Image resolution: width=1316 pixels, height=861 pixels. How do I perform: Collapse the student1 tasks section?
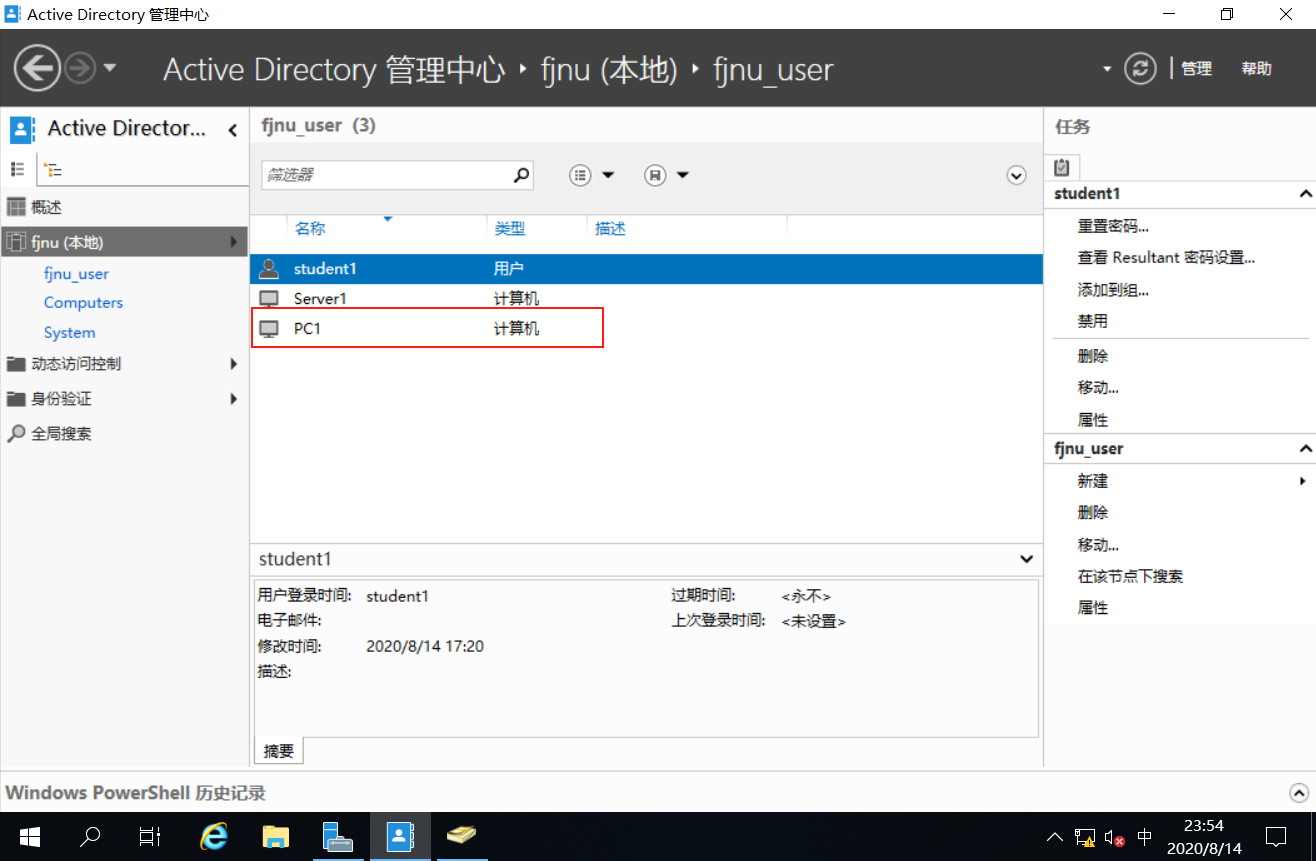click(x=1304, y=194)
